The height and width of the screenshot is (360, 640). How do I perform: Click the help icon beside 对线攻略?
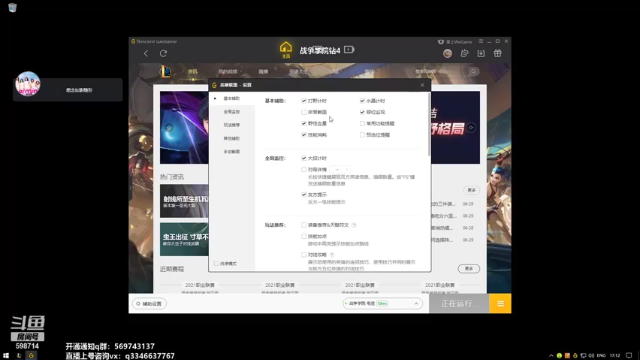(331, 255)
